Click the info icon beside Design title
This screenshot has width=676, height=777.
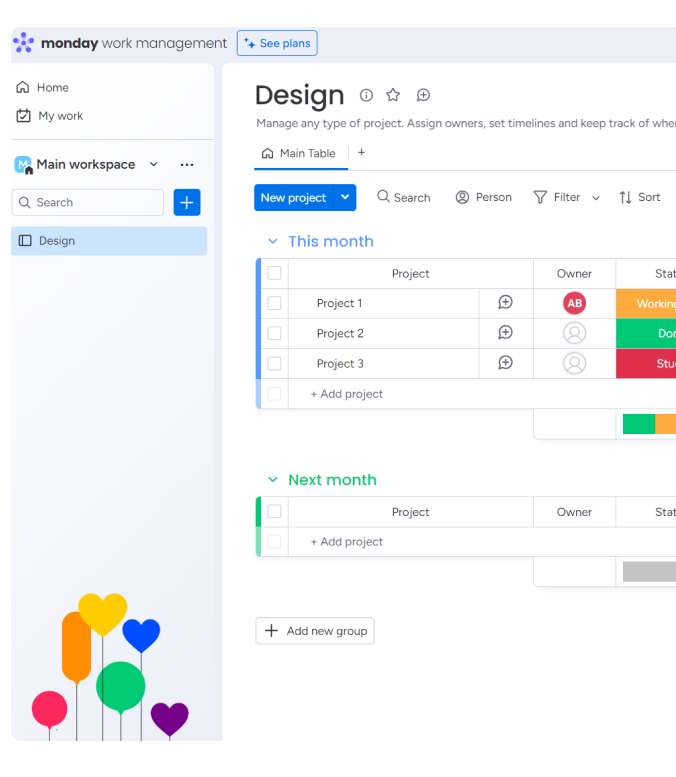[366, 95]
